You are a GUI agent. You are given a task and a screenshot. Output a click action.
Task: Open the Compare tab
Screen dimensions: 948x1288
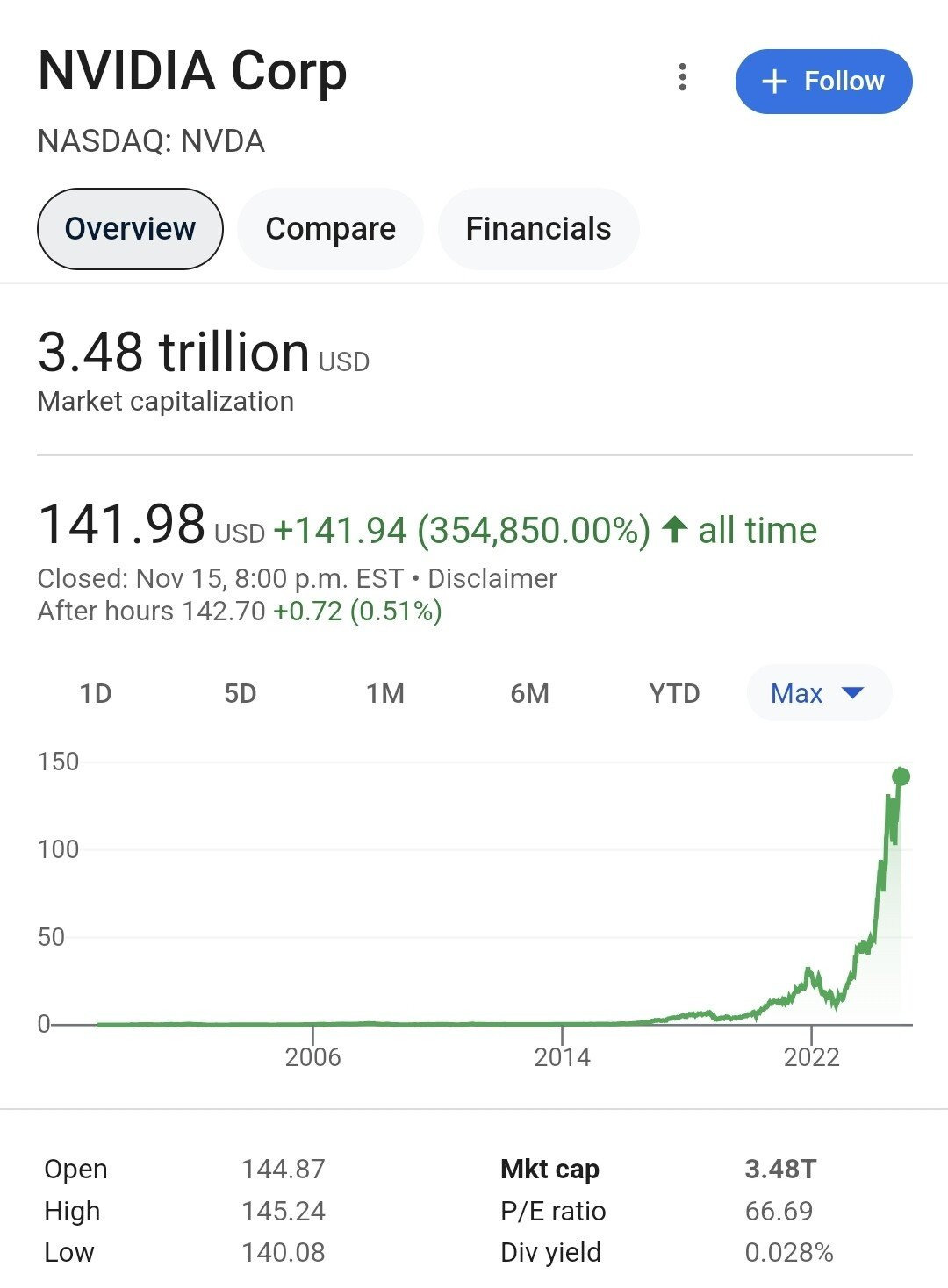tap(330, 229)
